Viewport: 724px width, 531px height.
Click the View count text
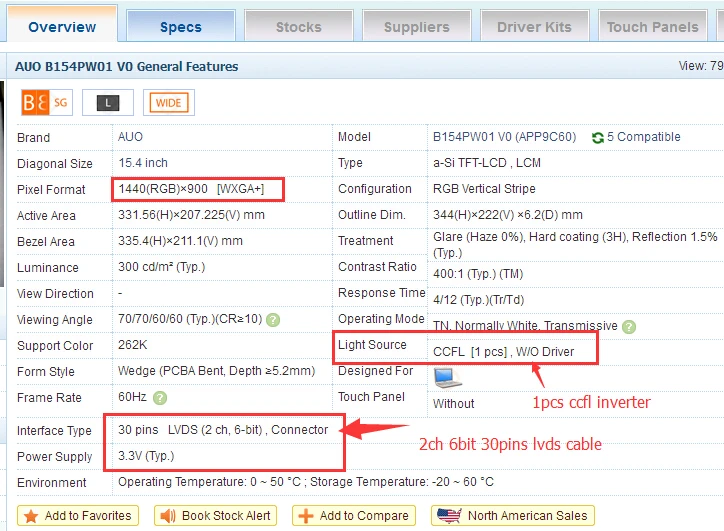coord(700,66)
